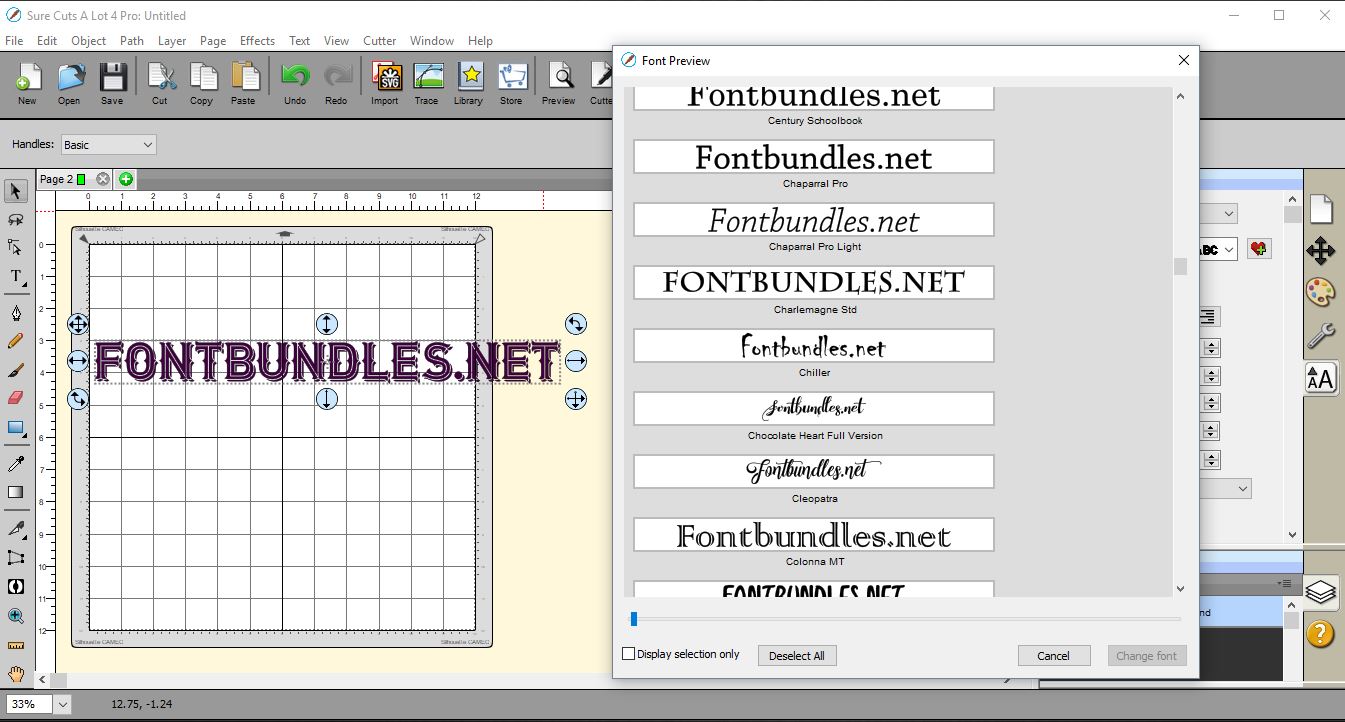Open the Cutter menu
This screenshot has width=1345, height=722.
pos(380,41)
